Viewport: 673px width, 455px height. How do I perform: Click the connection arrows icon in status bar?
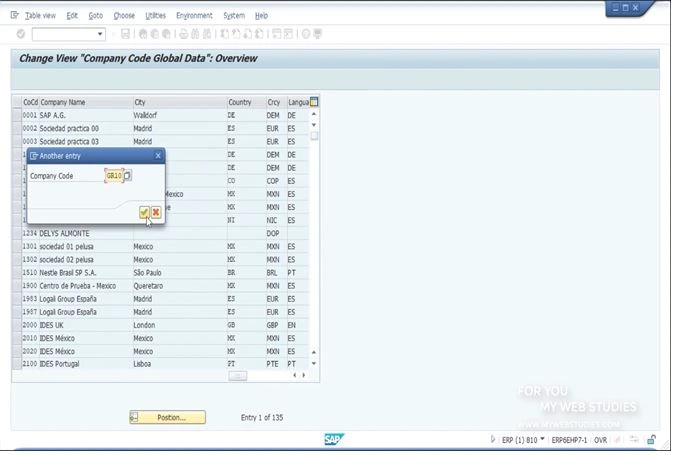634,440
